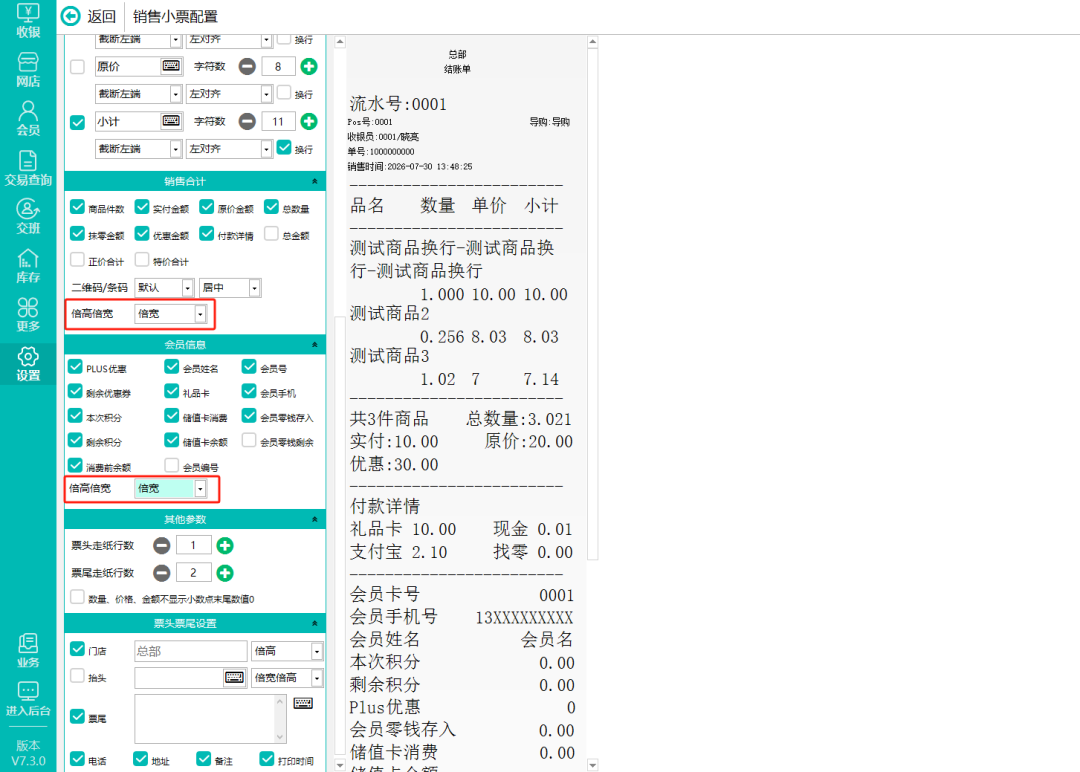
Task: Click 进入后台 enter backend icon
Action: pyautogui.click(x=28, y=700)
